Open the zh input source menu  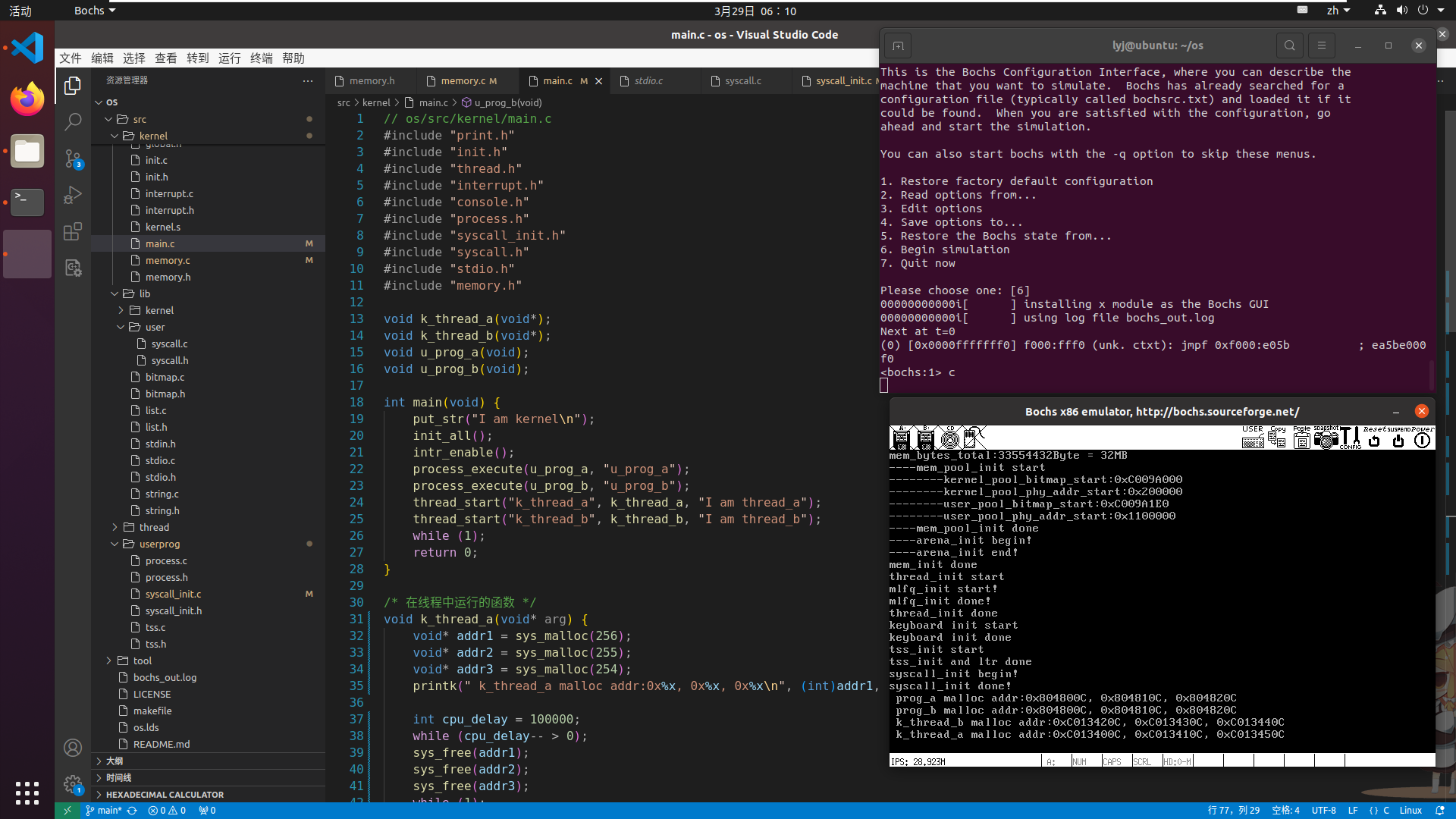coord(1338,11)
